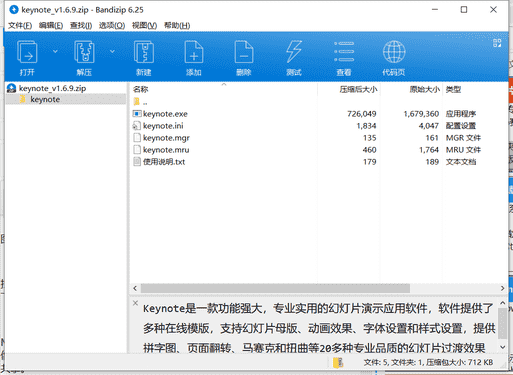Viewport: 513px width, 375px height.
Task: Click the 1,679,360 original size cell
Action: coord(421,114)
